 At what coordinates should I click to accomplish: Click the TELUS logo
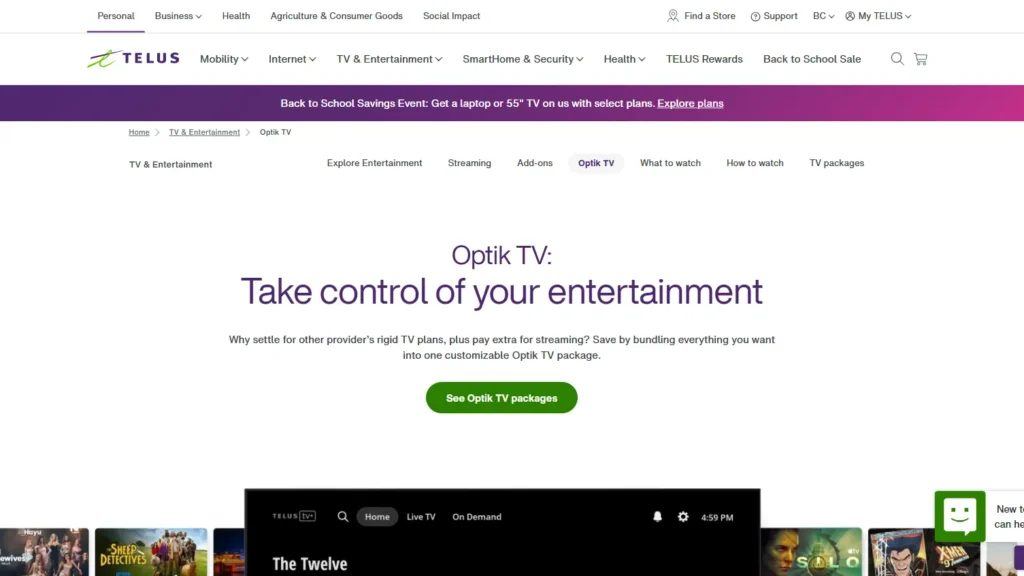point(133,59)
